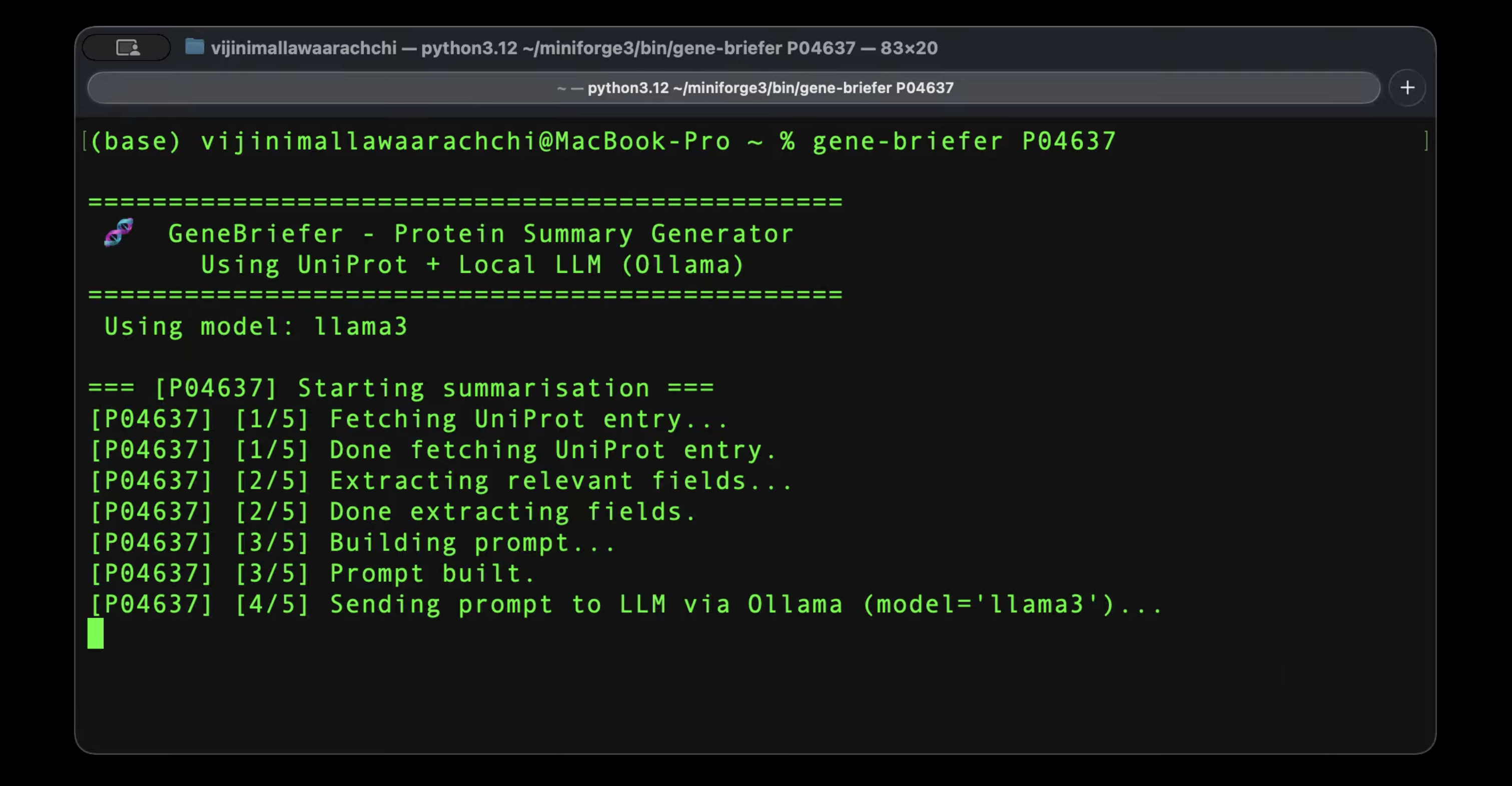Open the terminal profile switcher icon
1512x786 pixels.
[127, 48]
